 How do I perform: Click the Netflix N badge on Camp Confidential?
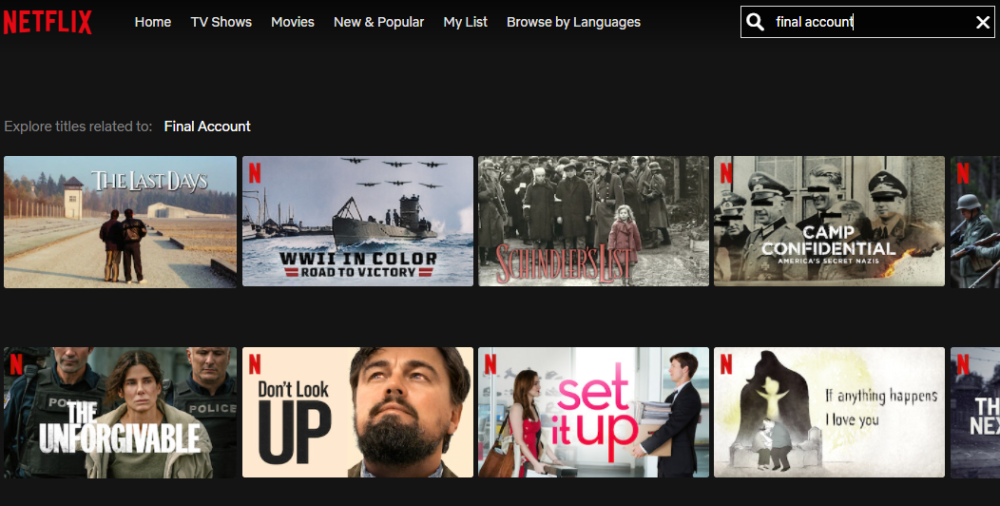pos(726,172)
